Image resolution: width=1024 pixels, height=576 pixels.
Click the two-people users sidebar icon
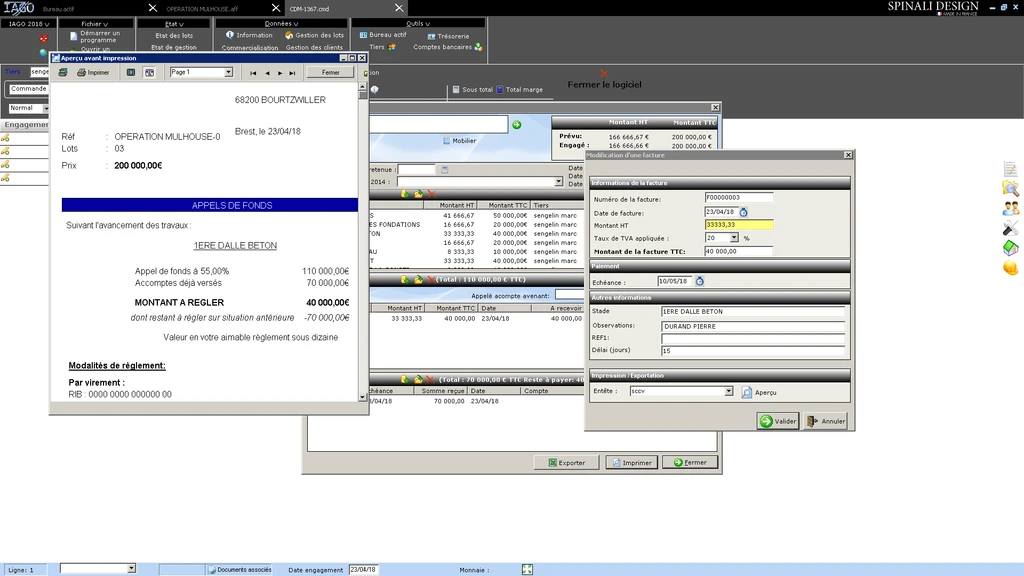pyautogui.click(x=1010, y=208)
